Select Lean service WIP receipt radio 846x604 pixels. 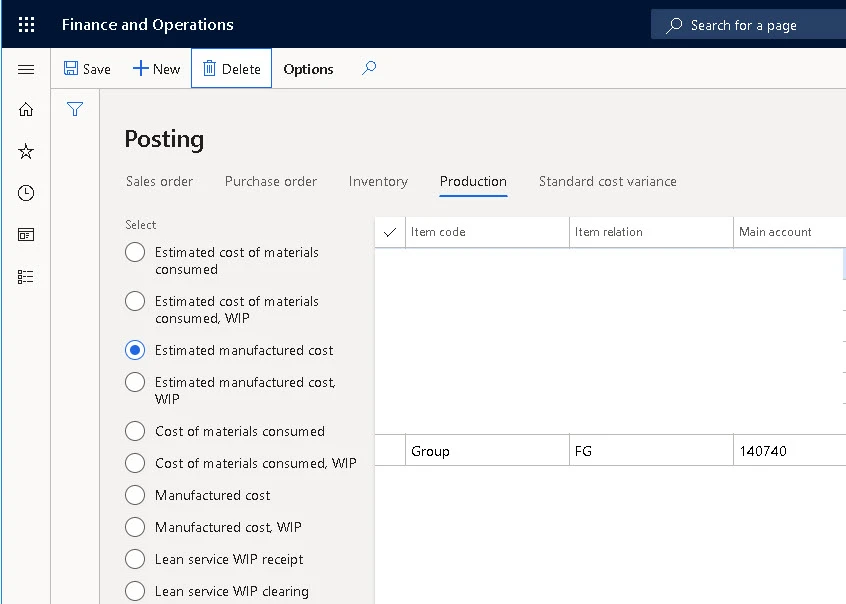(x=135, y=559)
